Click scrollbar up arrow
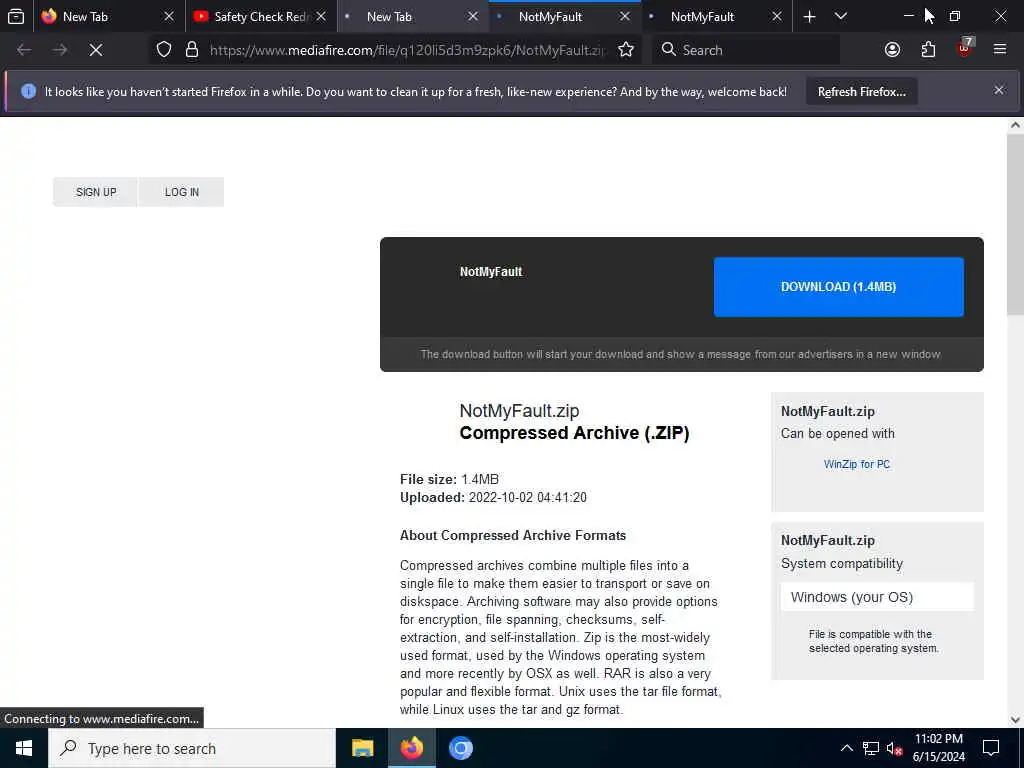The image size is (1024, 768). point(1015,125)
